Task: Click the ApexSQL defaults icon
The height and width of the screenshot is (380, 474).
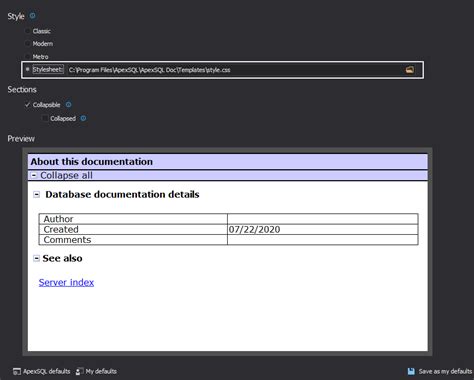Action: [x=17, y=371]
